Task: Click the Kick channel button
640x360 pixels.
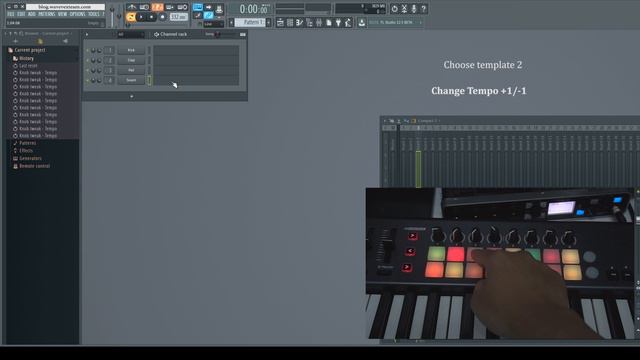Action: tap(131, 50)
